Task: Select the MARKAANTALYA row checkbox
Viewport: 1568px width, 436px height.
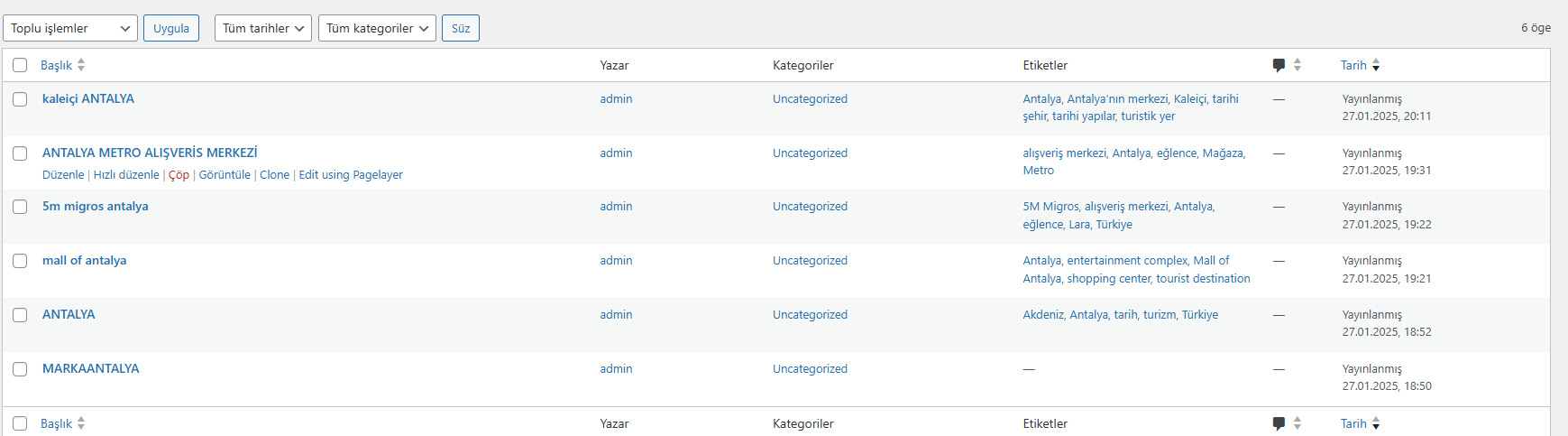Action: tap(20, 369)
